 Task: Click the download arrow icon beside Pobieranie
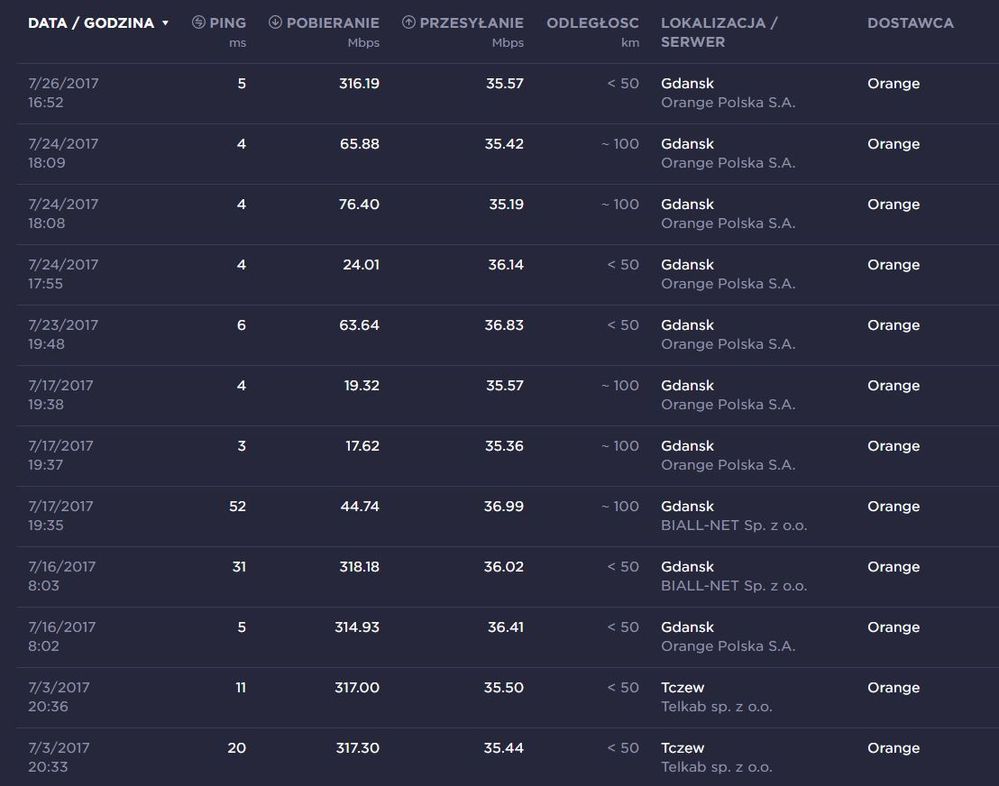pos(275,23)
